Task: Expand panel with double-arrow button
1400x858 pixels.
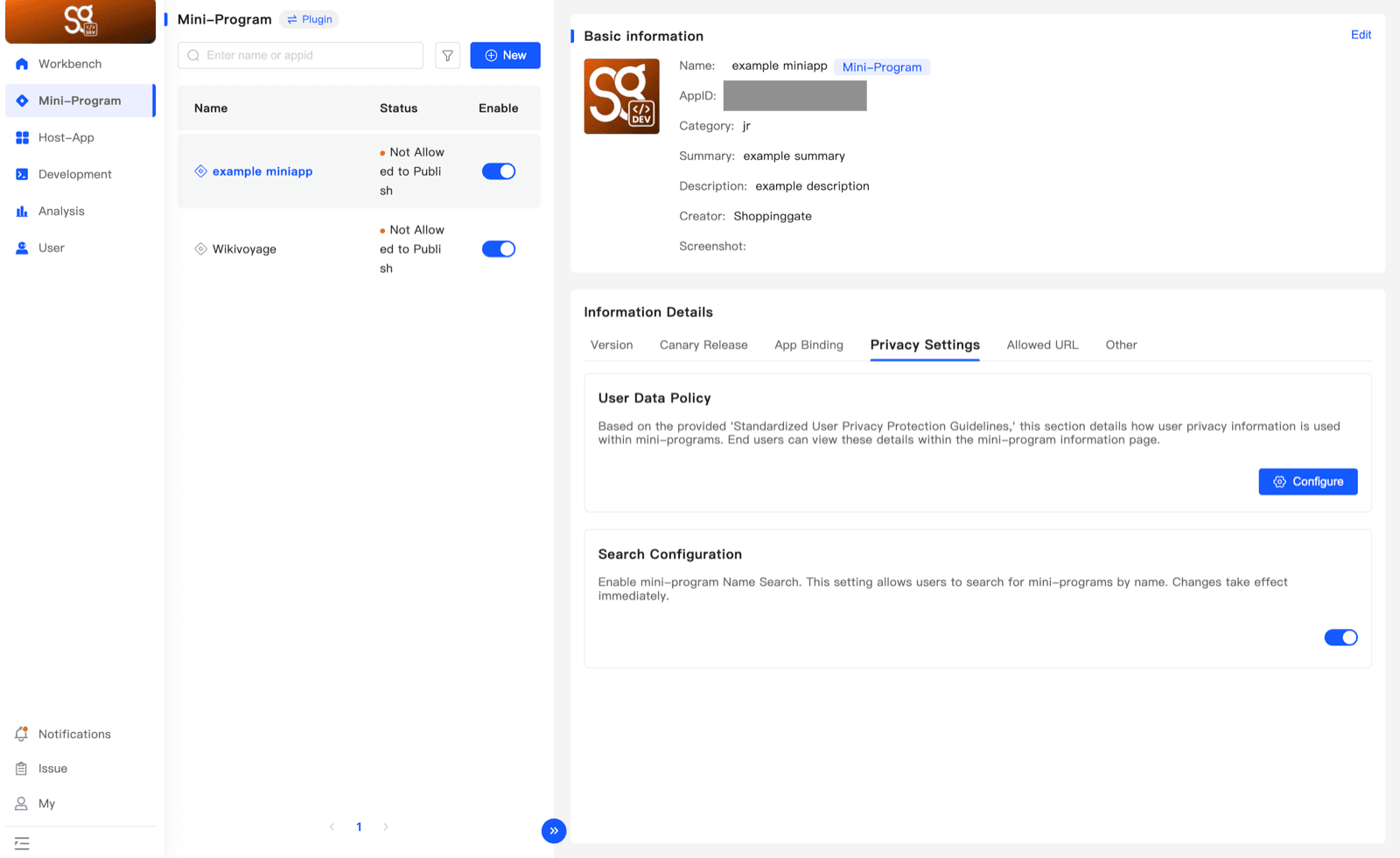Action: pyautogui.click(x=554, y=831)
